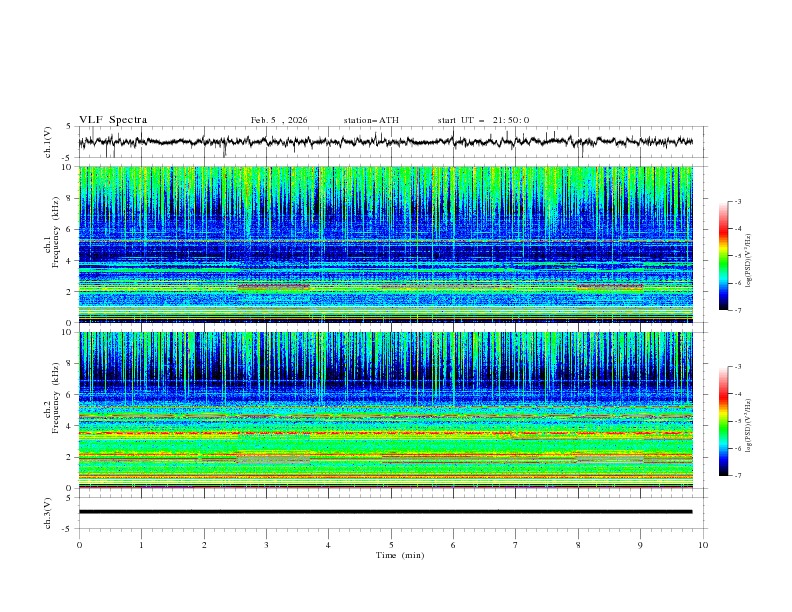Click inside the ch.1 frequency spectrogram
This screenshot has height=612, width=792.
[386, 244]
